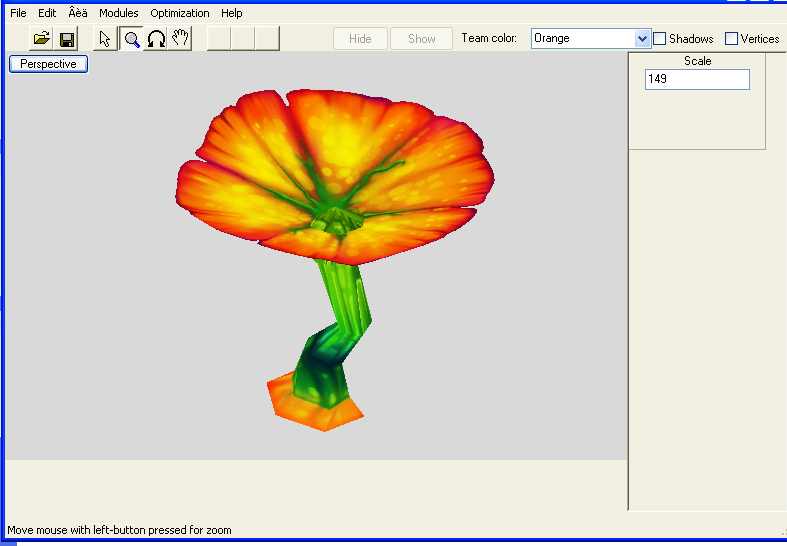Select the arrow pointer tool
787x546 pixels.
[x=105, y=39]
